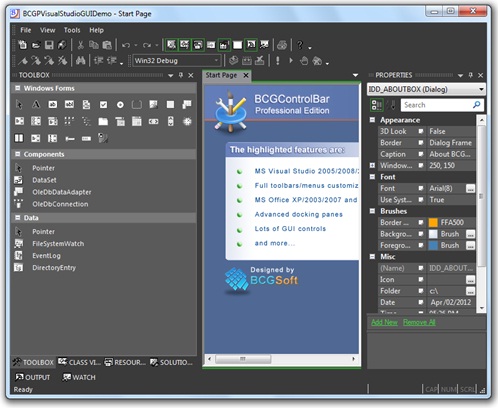Screen dimensions: 498x408
Task: Click the Paste clipboard icon
Action: 107,45
